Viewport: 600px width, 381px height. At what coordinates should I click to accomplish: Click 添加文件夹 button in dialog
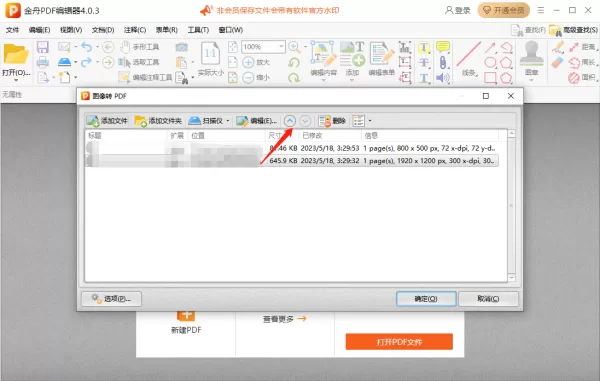158,121
